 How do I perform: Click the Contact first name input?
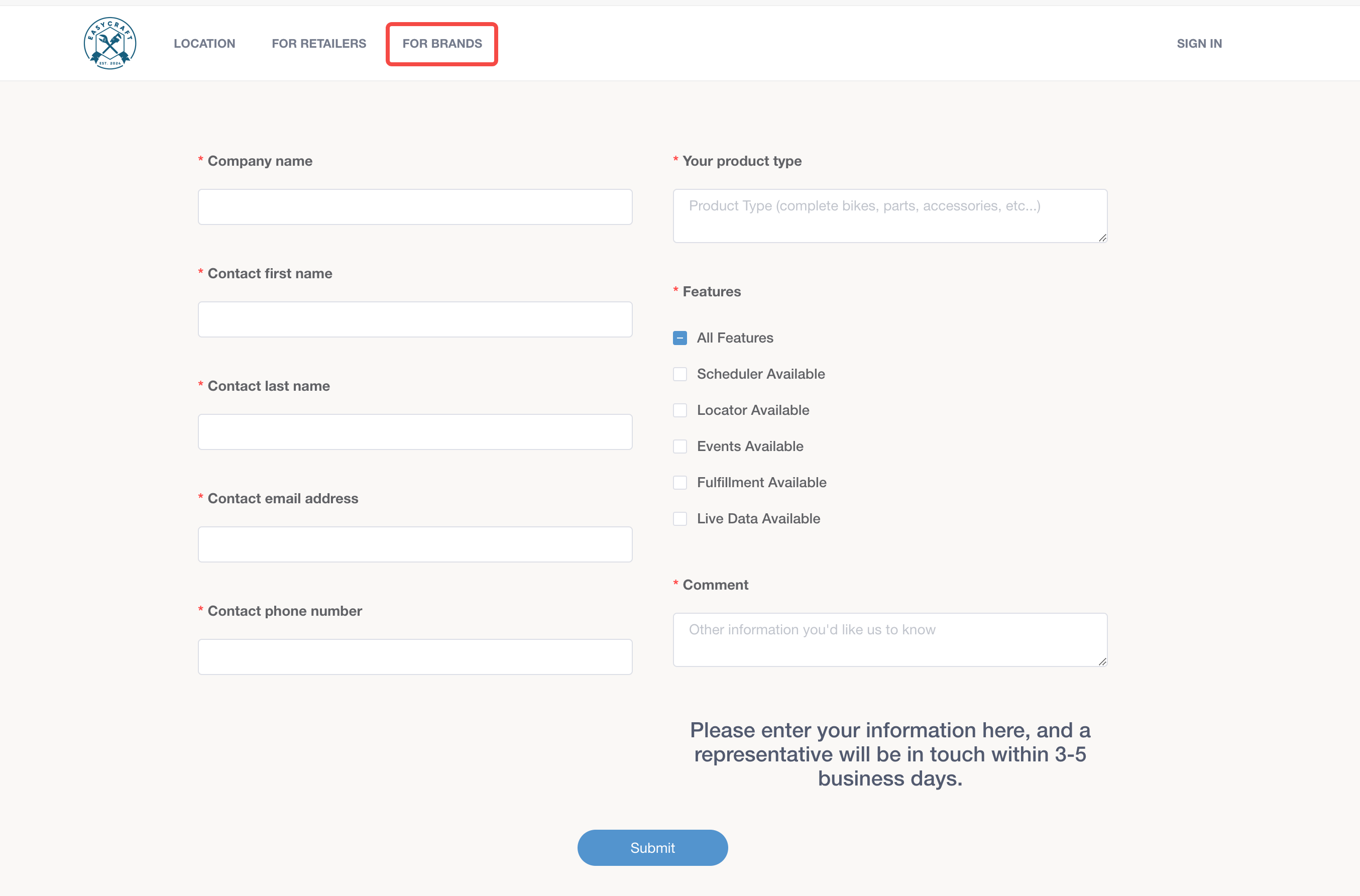(x=415, y=319)
